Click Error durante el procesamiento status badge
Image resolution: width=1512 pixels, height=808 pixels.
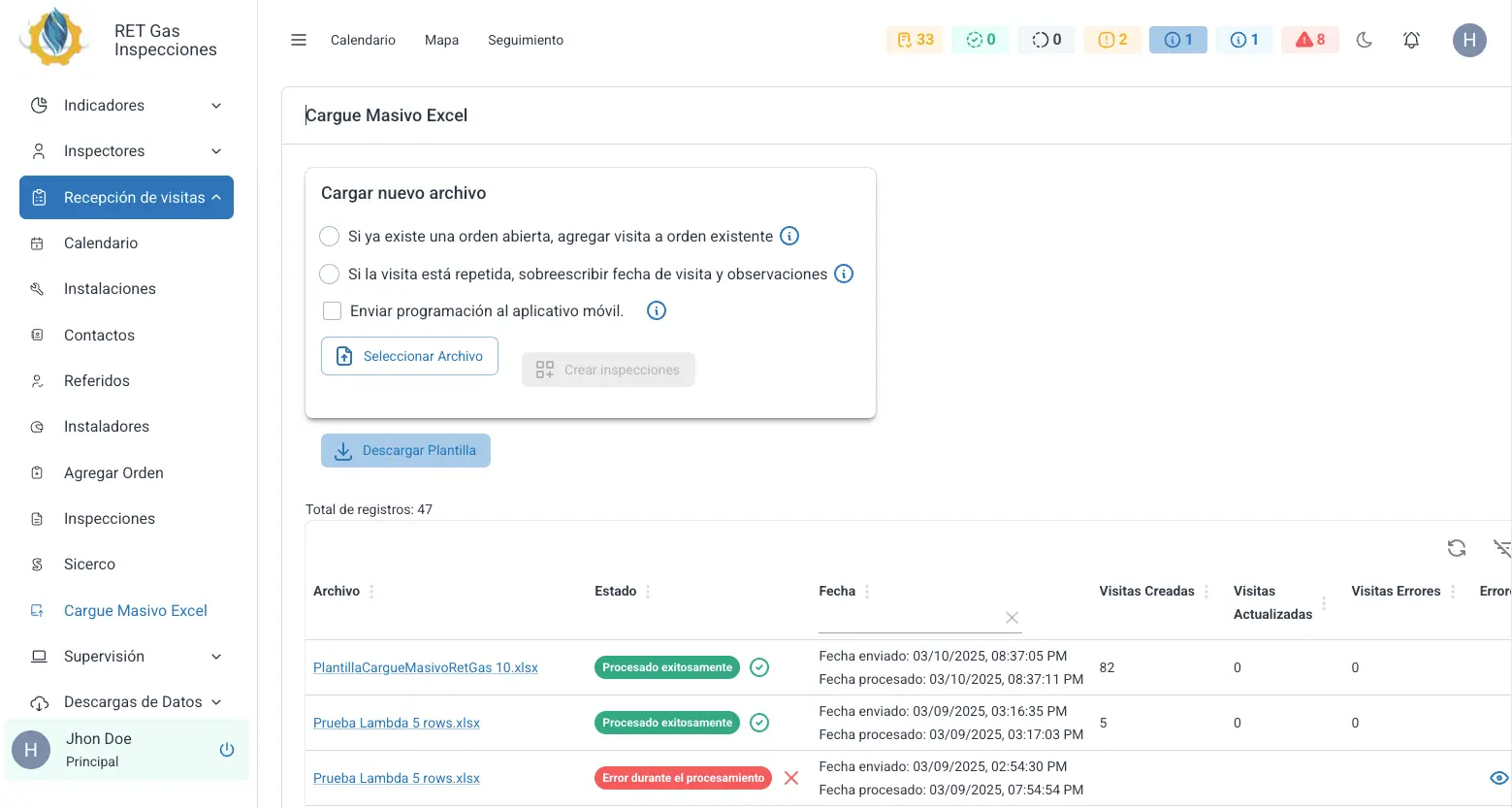click(683, 778)
